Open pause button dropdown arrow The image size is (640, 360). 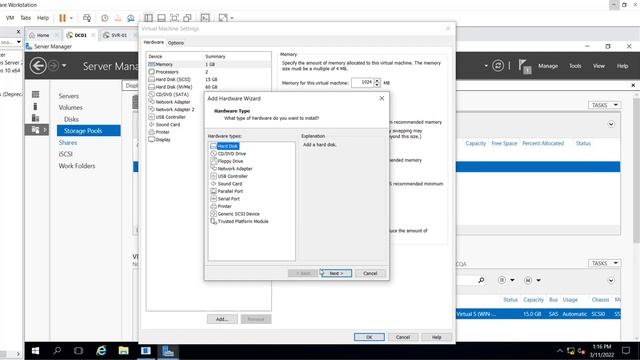tap(71, 18)
